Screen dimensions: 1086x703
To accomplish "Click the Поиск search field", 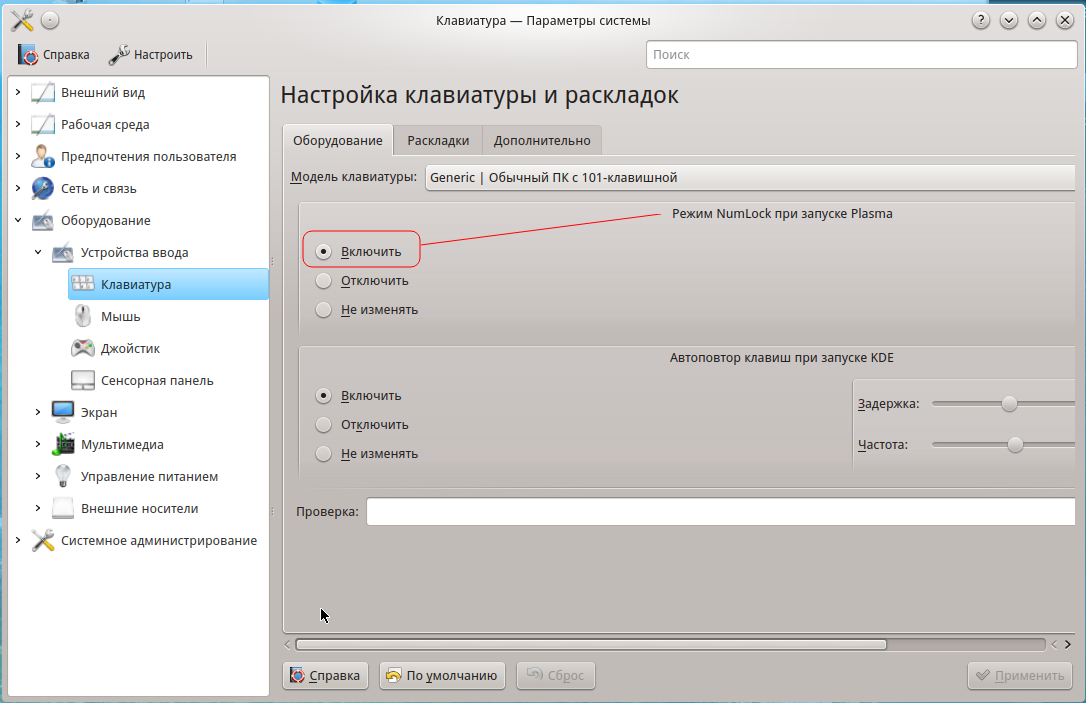I will point(862,55).
